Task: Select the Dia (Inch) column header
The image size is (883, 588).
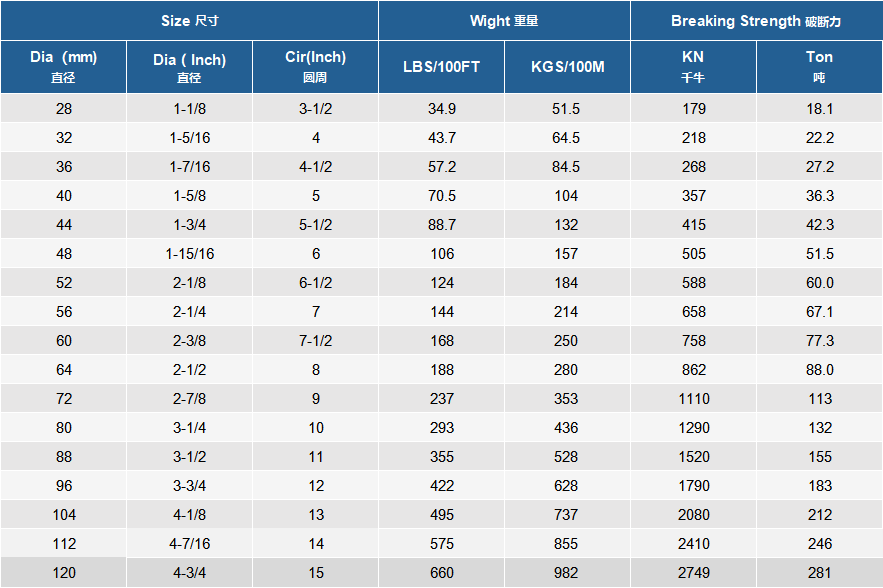Action: click(x=189, y=66)
